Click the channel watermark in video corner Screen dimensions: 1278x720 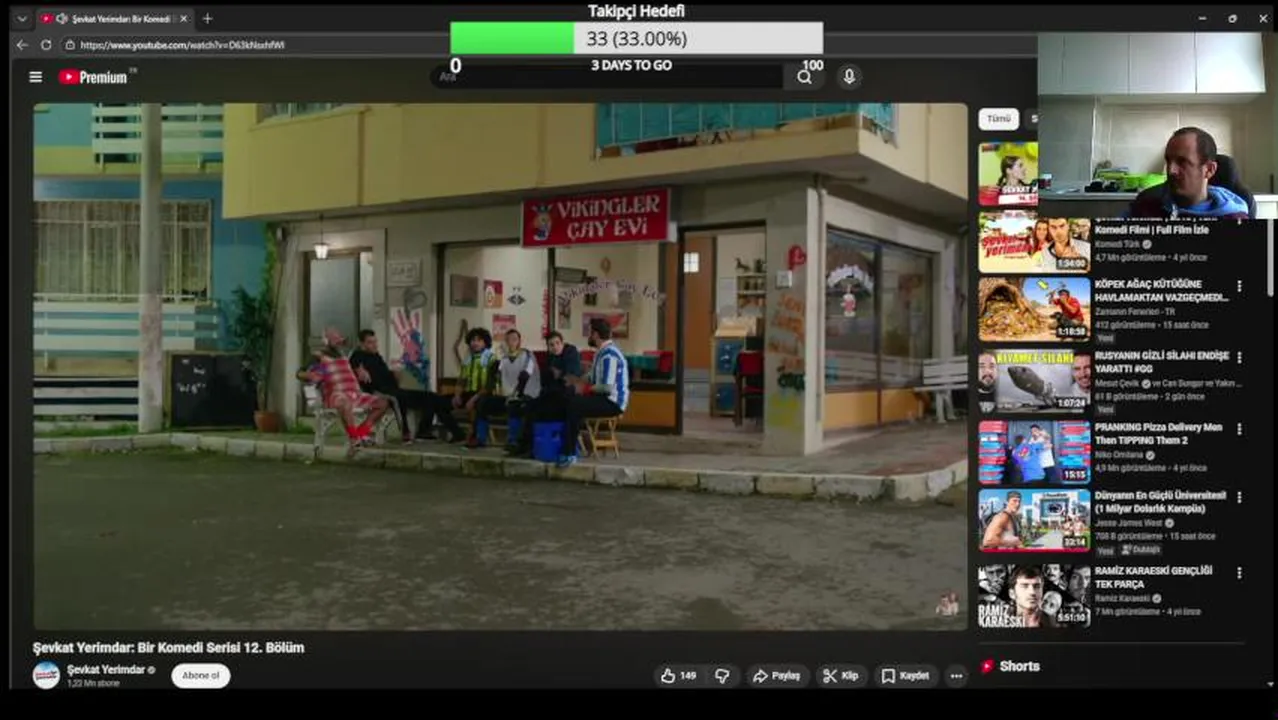point(946,604)
